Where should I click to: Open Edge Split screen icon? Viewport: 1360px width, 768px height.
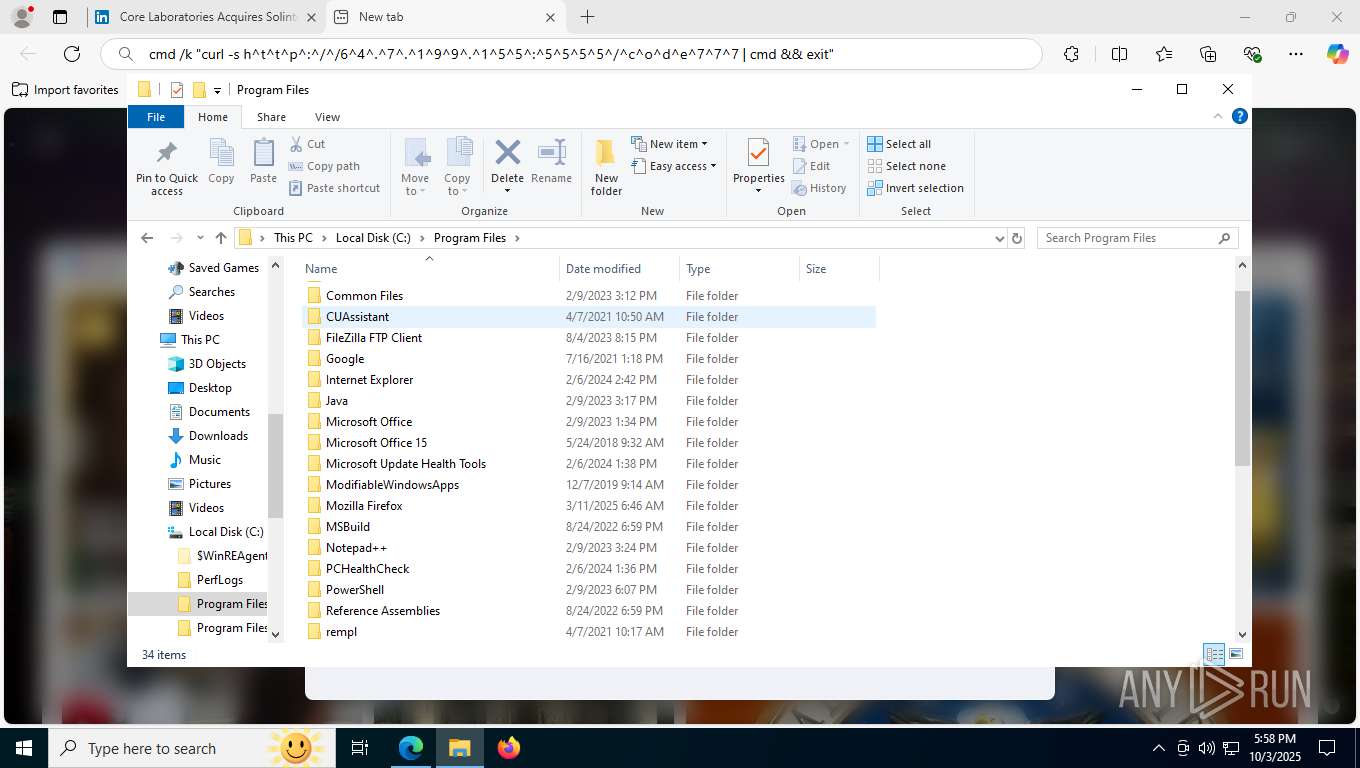(1119, 54)
